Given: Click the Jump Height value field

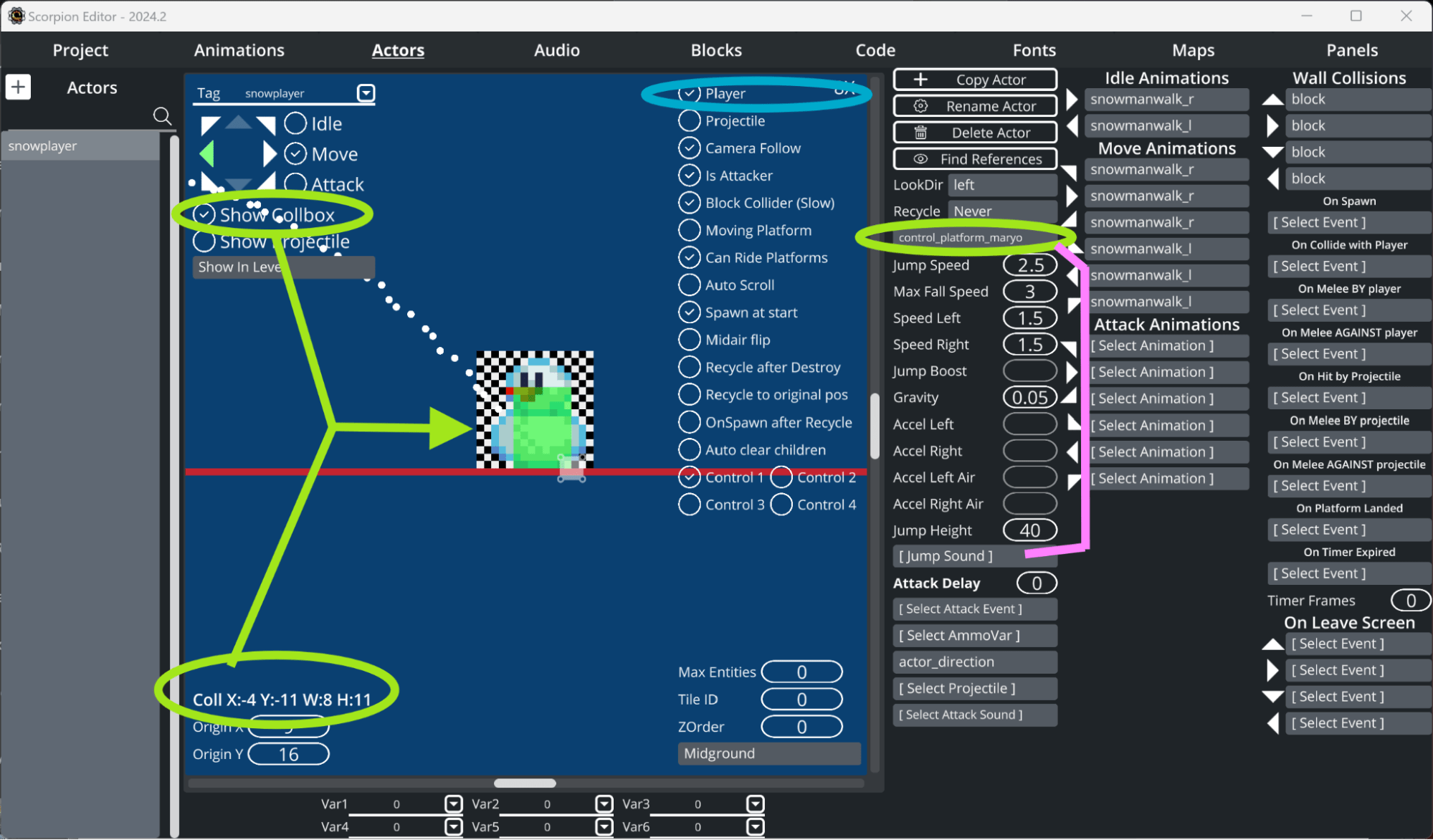Looking at the screenshot, I should click(x=1029, y=530).
